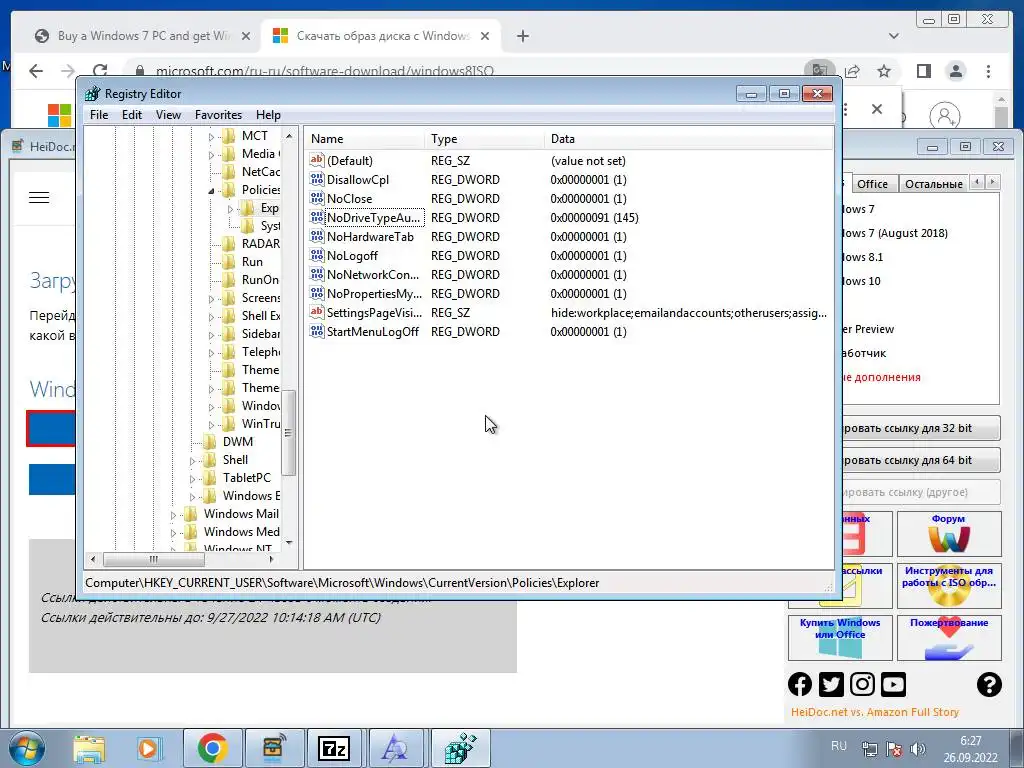This screenshot has width=1024, height=768.
Task: Select the StartMenuLogOff DWORD icon
Action: pyautogui.click(x=317, y=330)
